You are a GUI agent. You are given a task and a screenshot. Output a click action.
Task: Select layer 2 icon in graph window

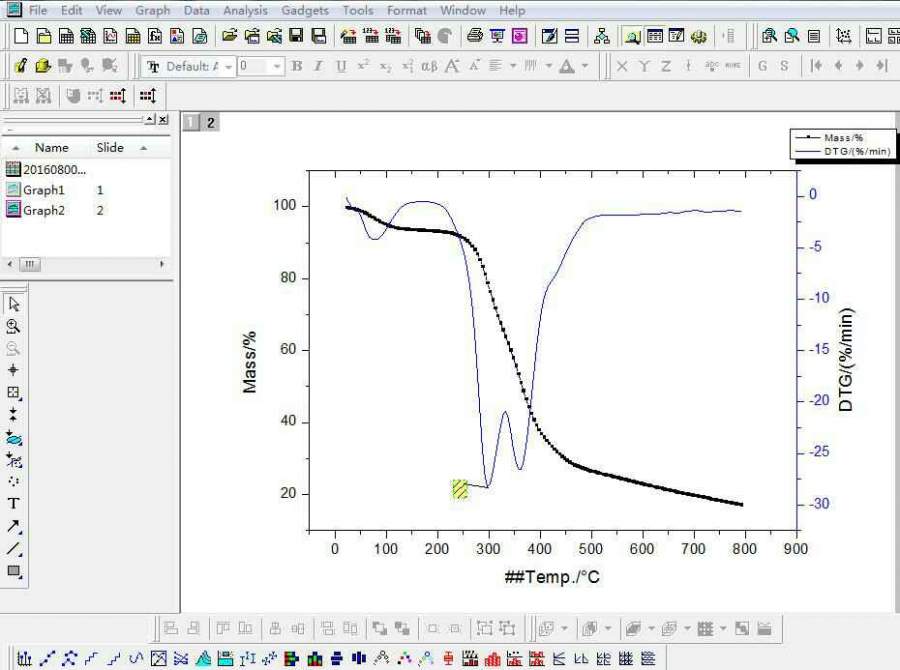[x=211, y=122]
